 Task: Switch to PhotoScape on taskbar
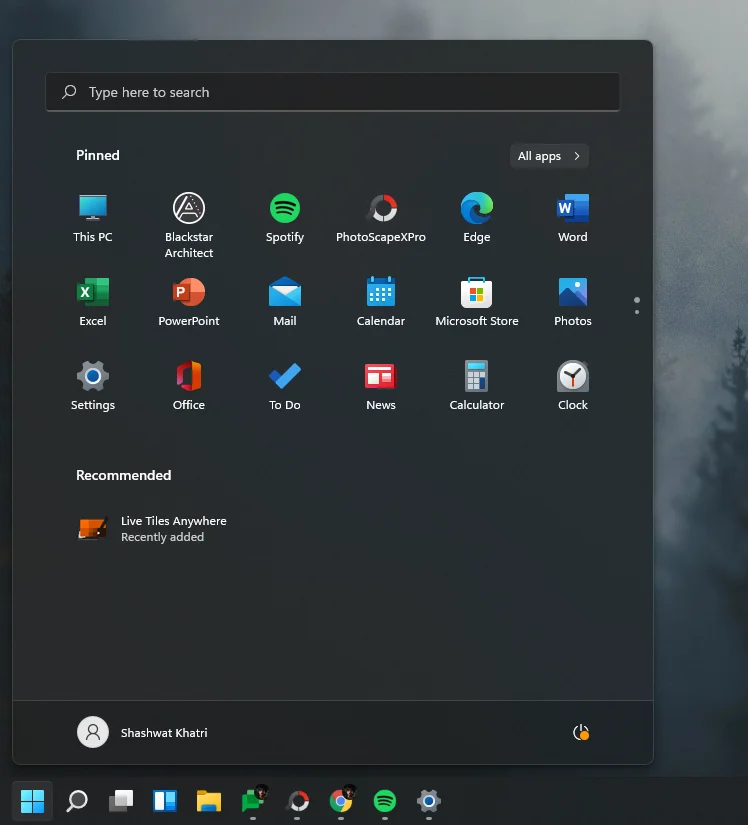[x=298, y=801]
